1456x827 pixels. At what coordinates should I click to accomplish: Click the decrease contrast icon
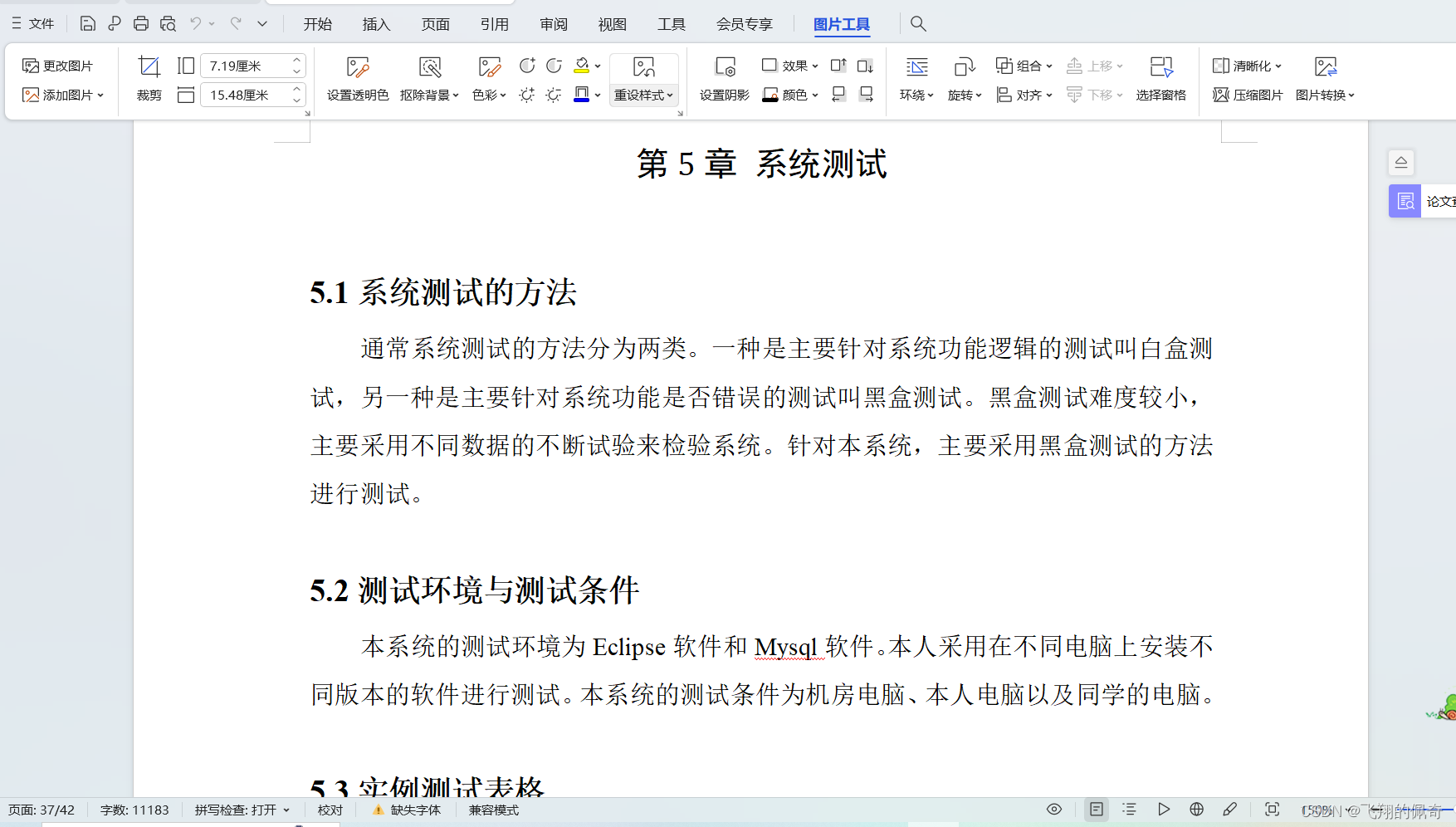pyautogui.click(x=554, y=66)
